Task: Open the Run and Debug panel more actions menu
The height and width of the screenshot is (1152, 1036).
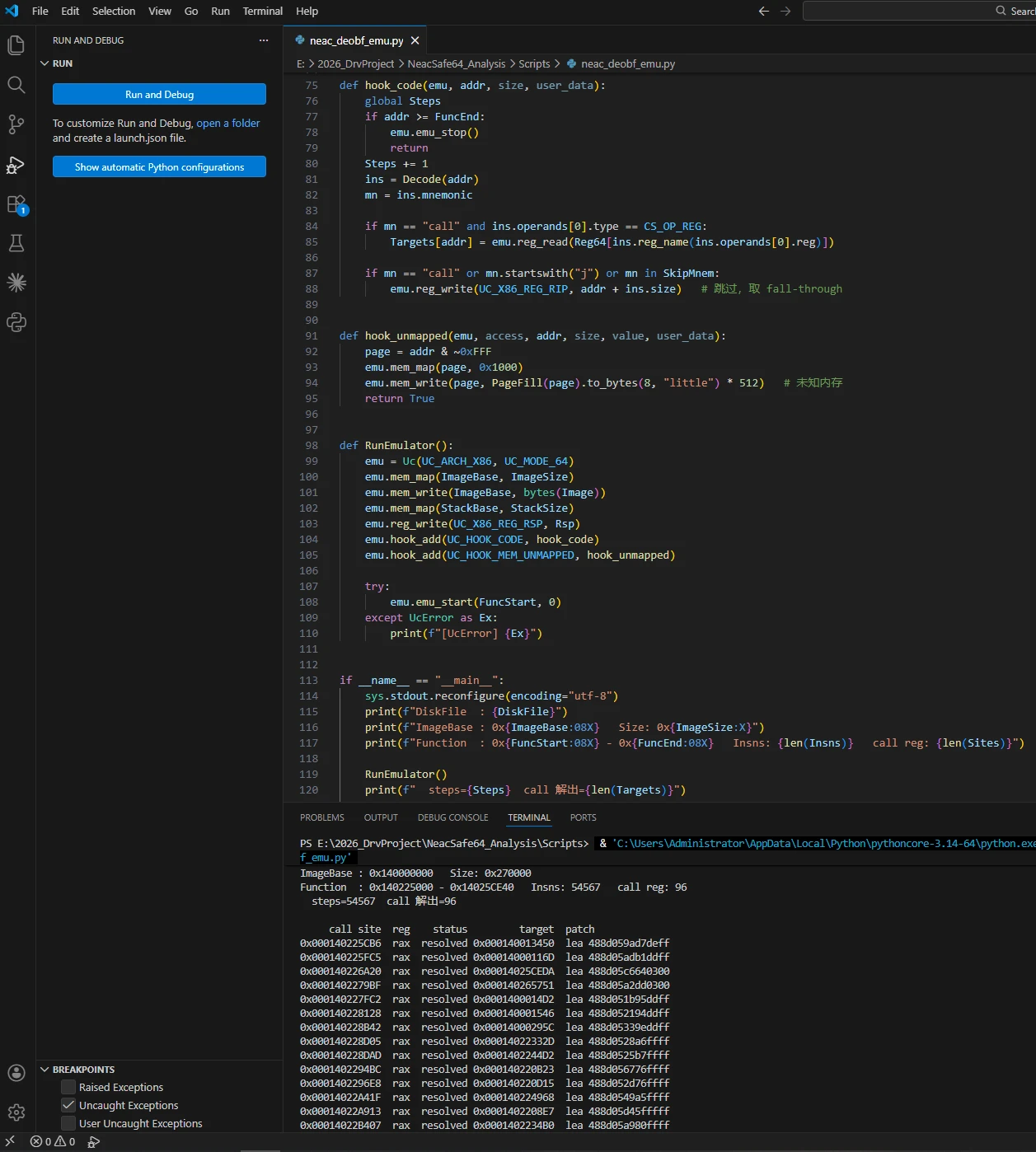Action: pyautogui.click(x=264, y=40)
